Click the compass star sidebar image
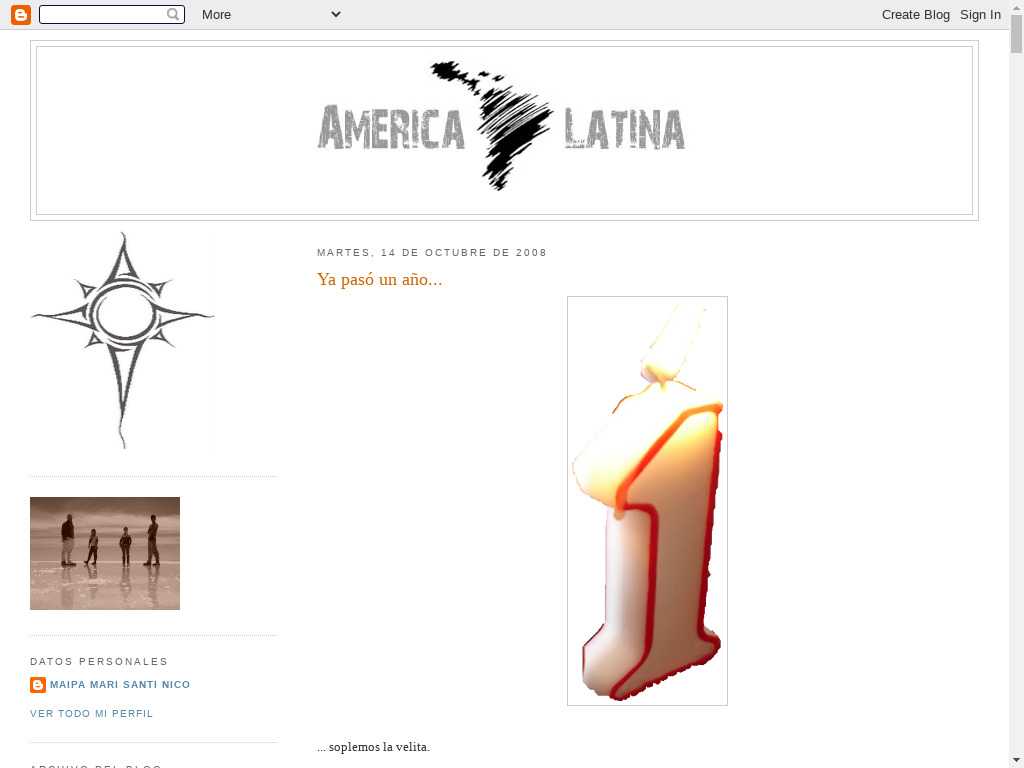The height and width of the screenshot is (768, 1024). (122, 340)
